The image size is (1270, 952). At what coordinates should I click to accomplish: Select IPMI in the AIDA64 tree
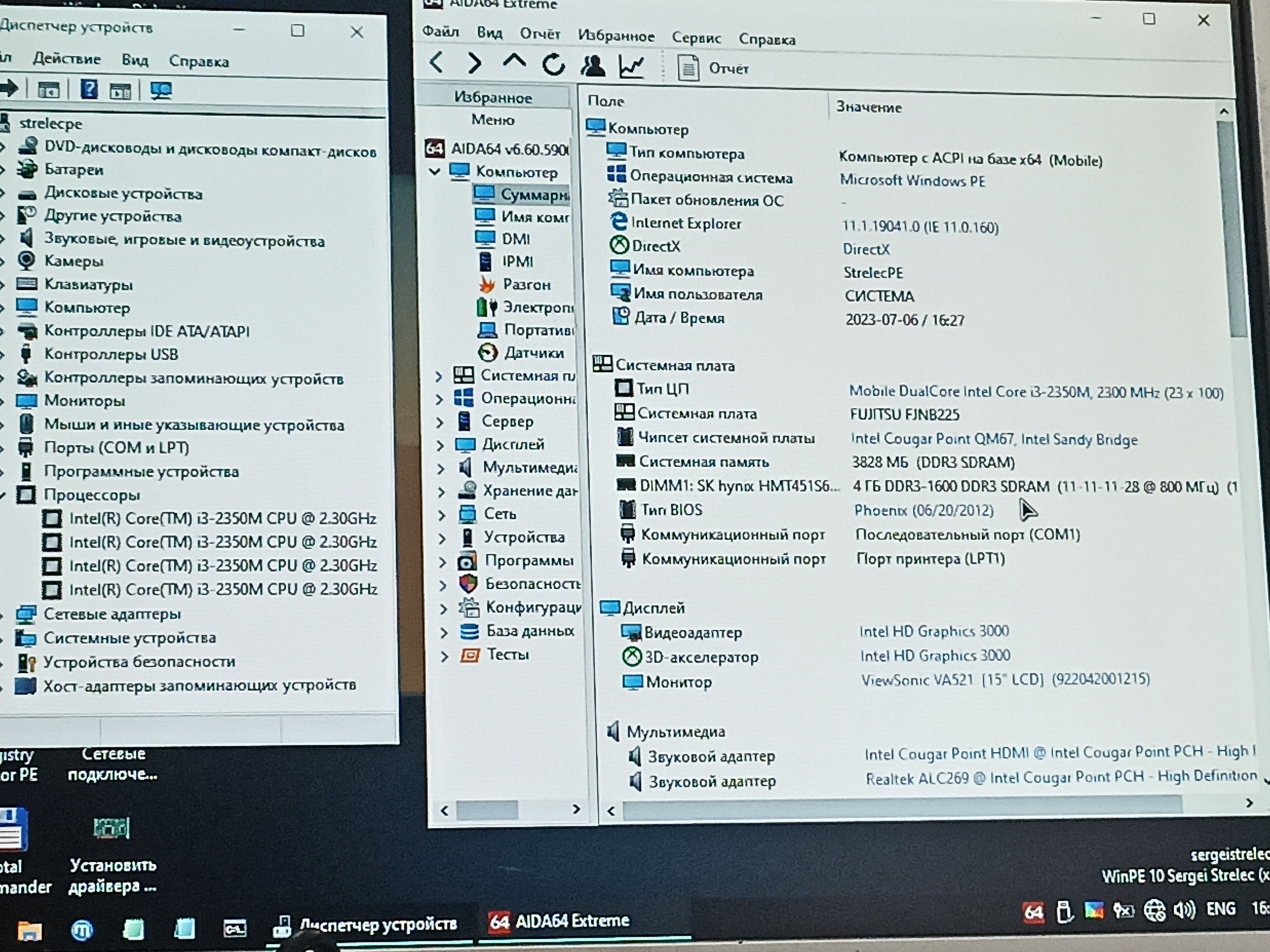[517, 262]
